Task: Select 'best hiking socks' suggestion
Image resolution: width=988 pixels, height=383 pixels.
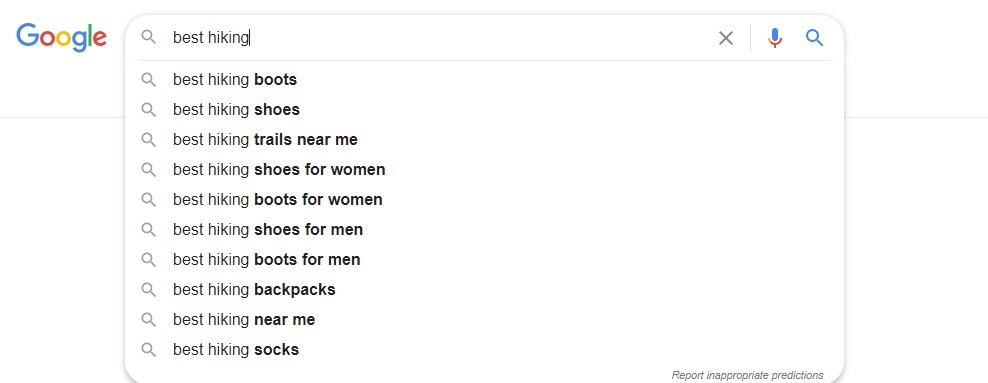Action: tap(484, 350)
